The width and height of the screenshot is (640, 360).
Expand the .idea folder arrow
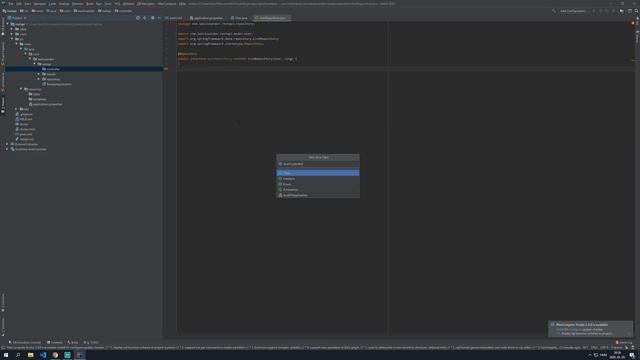click(x=12, y=29)
